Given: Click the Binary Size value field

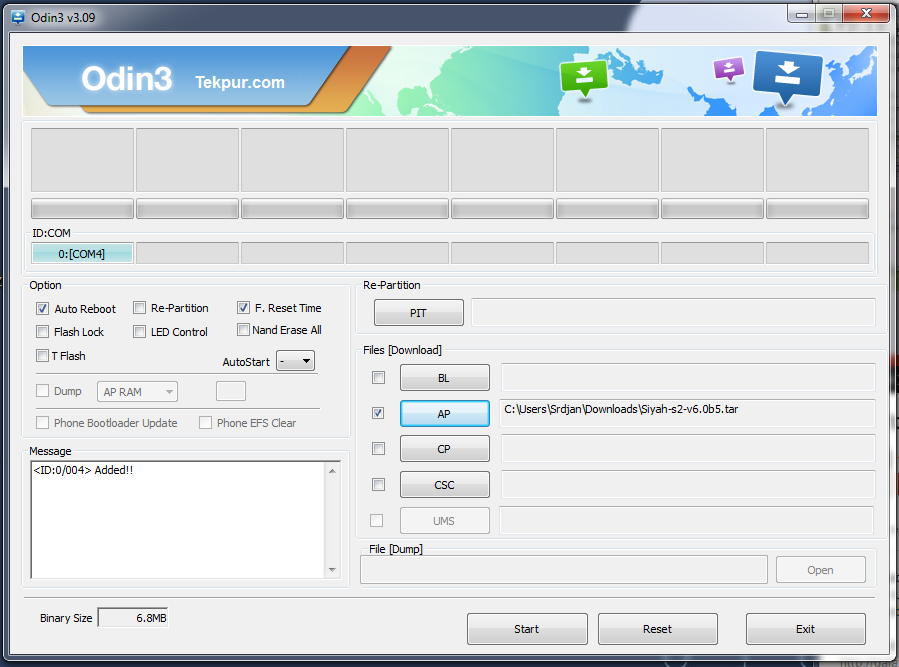Looking at the screenshot, I should pyautogui.click(x=133, y=618).
